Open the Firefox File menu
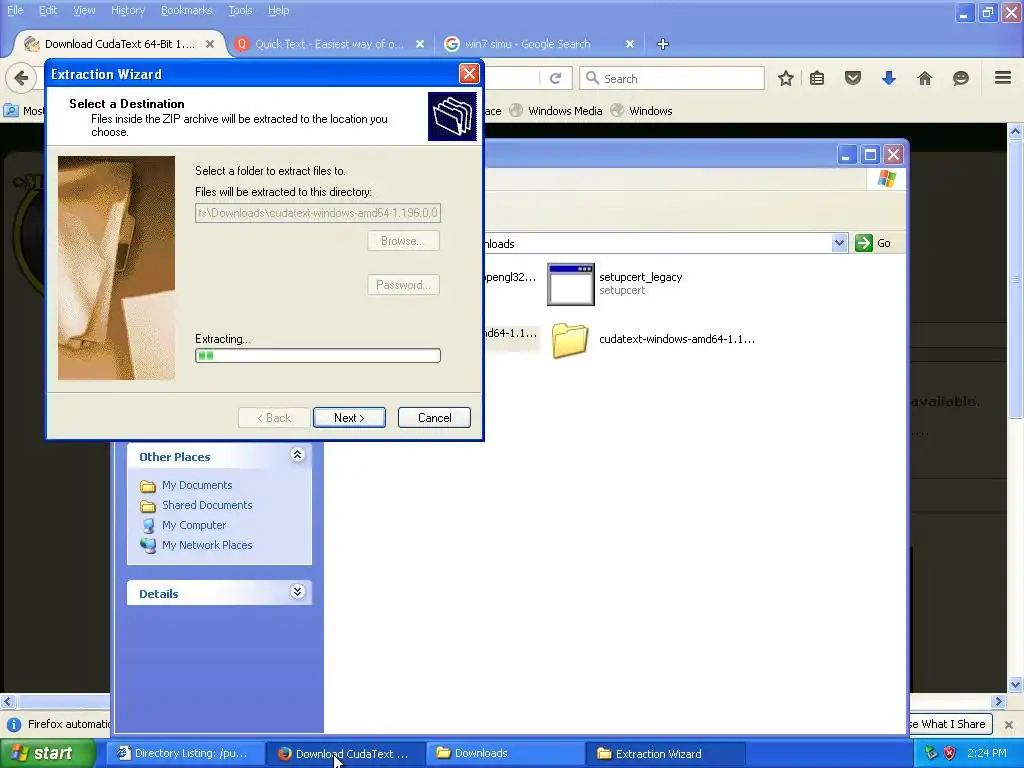Screen dimensions: 1024x768 coord(15,10)
